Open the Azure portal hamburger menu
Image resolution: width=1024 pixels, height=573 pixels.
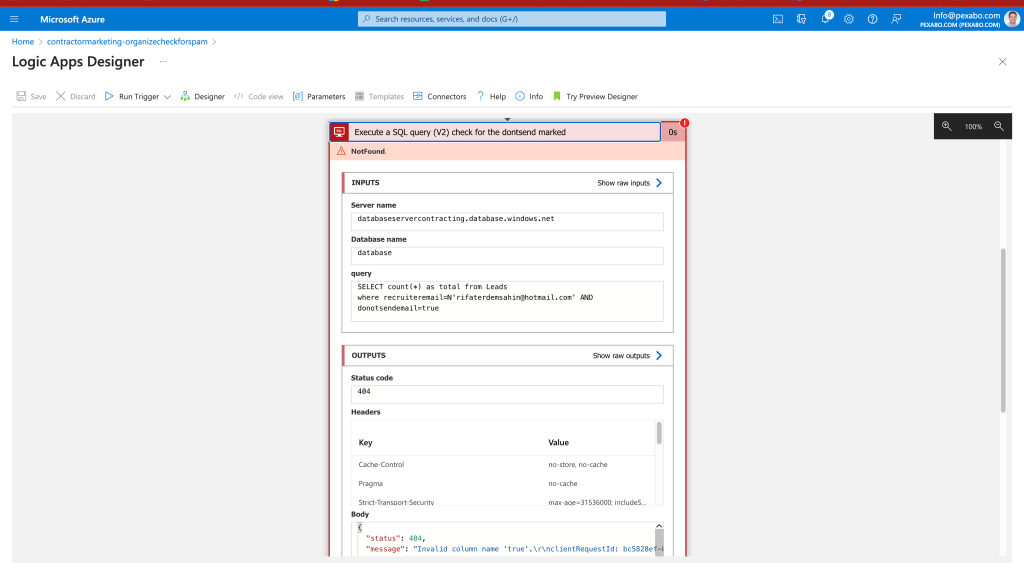pos(14,19)
